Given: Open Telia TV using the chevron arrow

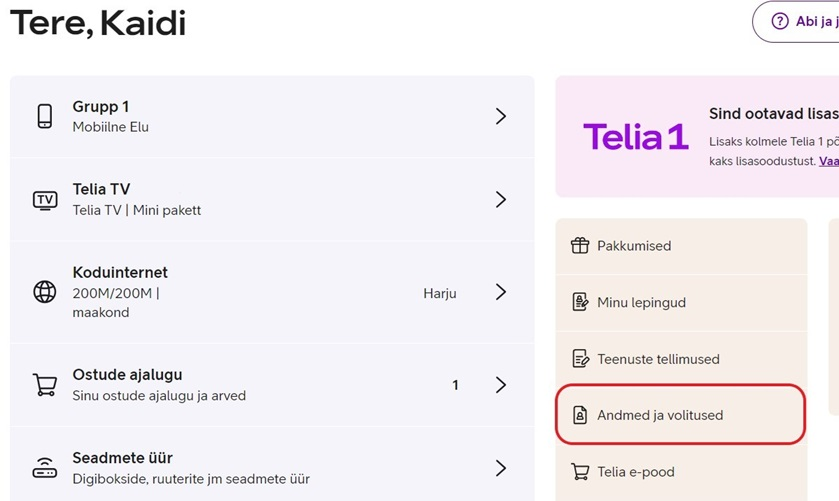Looking at the screenshot, I should point(501,200).
